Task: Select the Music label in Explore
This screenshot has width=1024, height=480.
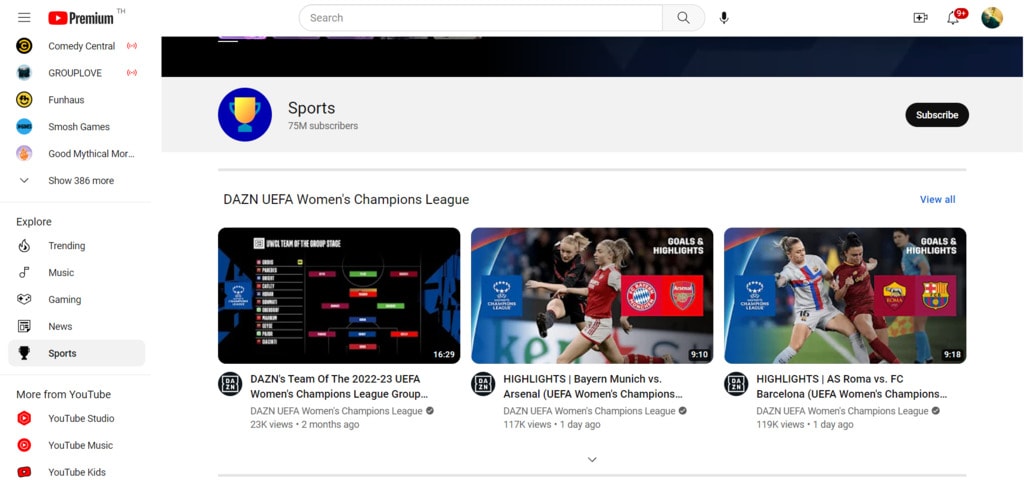Action: pyautogui.click(x=61, y=272)
